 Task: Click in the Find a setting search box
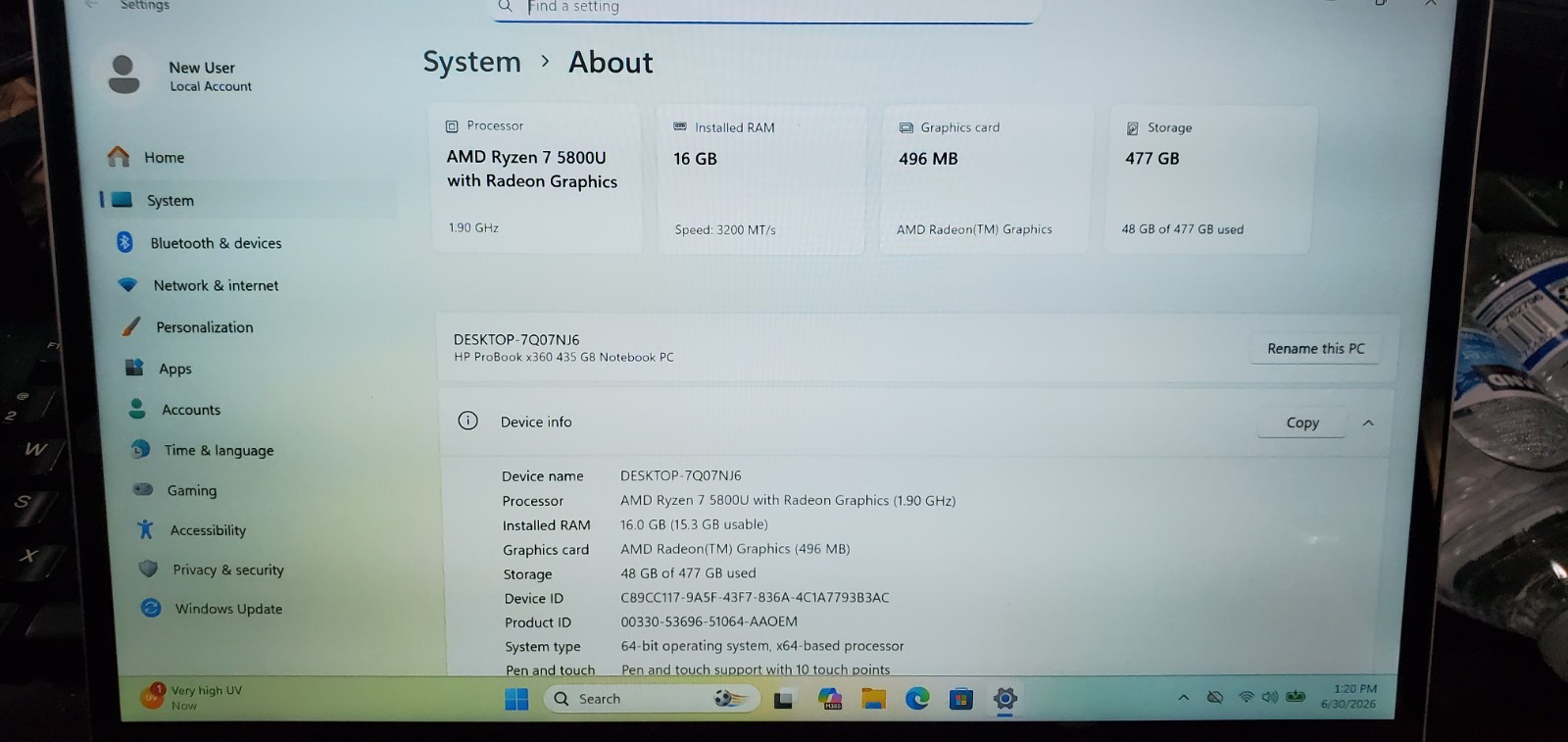[x=763, y=8]
